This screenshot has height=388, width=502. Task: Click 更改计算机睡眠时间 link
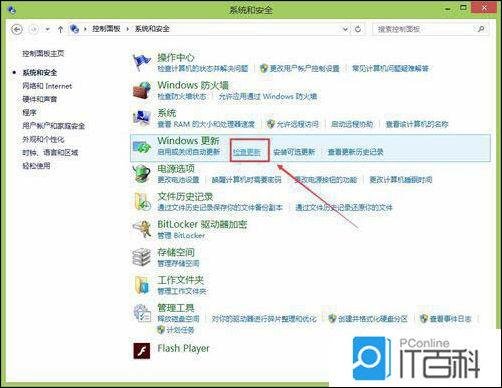click(401, 180)
